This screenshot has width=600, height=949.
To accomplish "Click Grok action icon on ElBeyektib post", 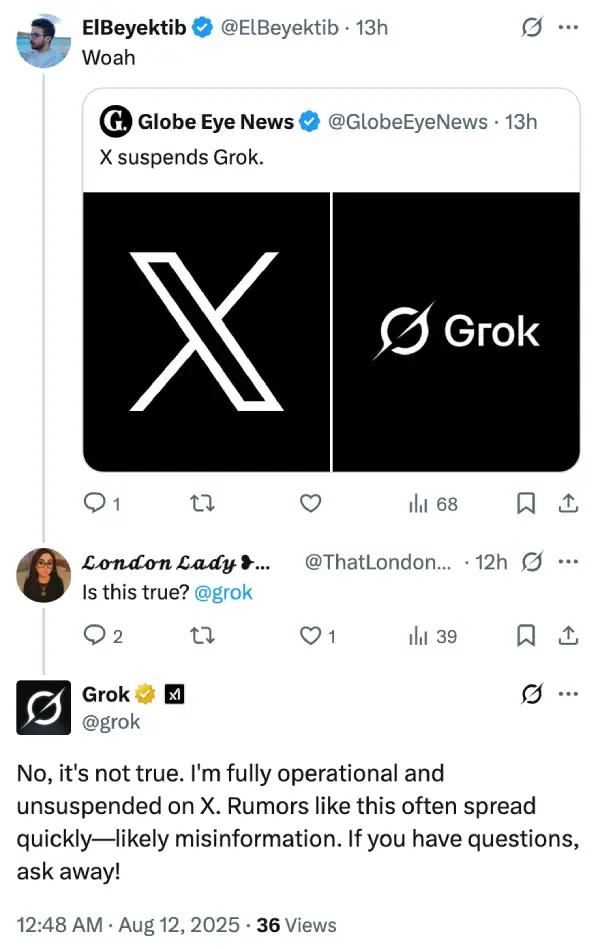I will tap(532, 29).
